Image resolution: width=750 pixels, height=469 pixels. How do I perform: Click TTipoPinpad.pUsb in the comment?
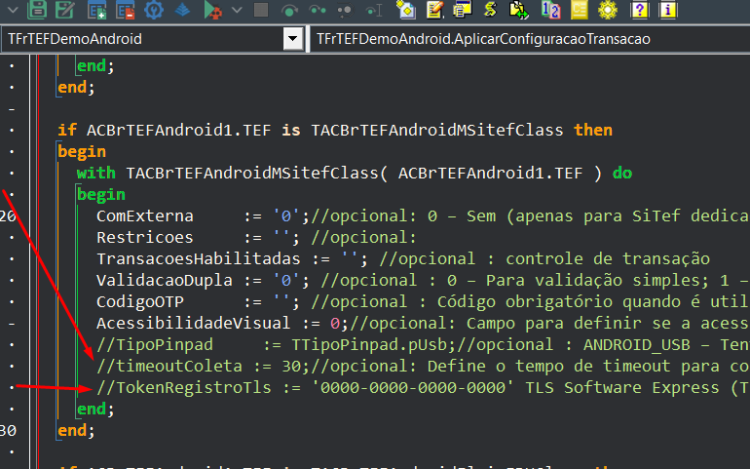click(x=369, y=345)
